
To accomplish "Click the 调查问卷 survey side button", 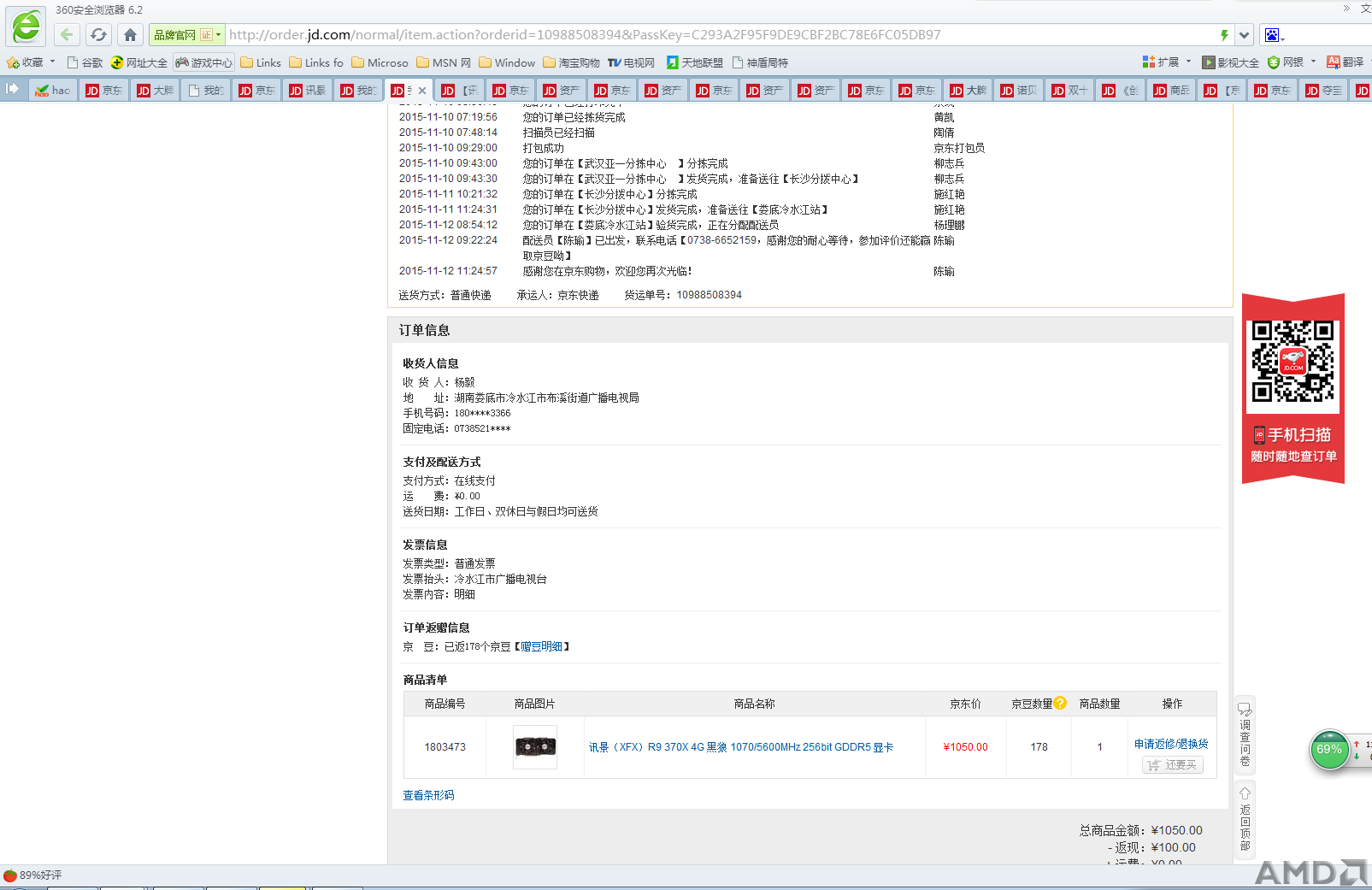I will tap(1245, 734).
